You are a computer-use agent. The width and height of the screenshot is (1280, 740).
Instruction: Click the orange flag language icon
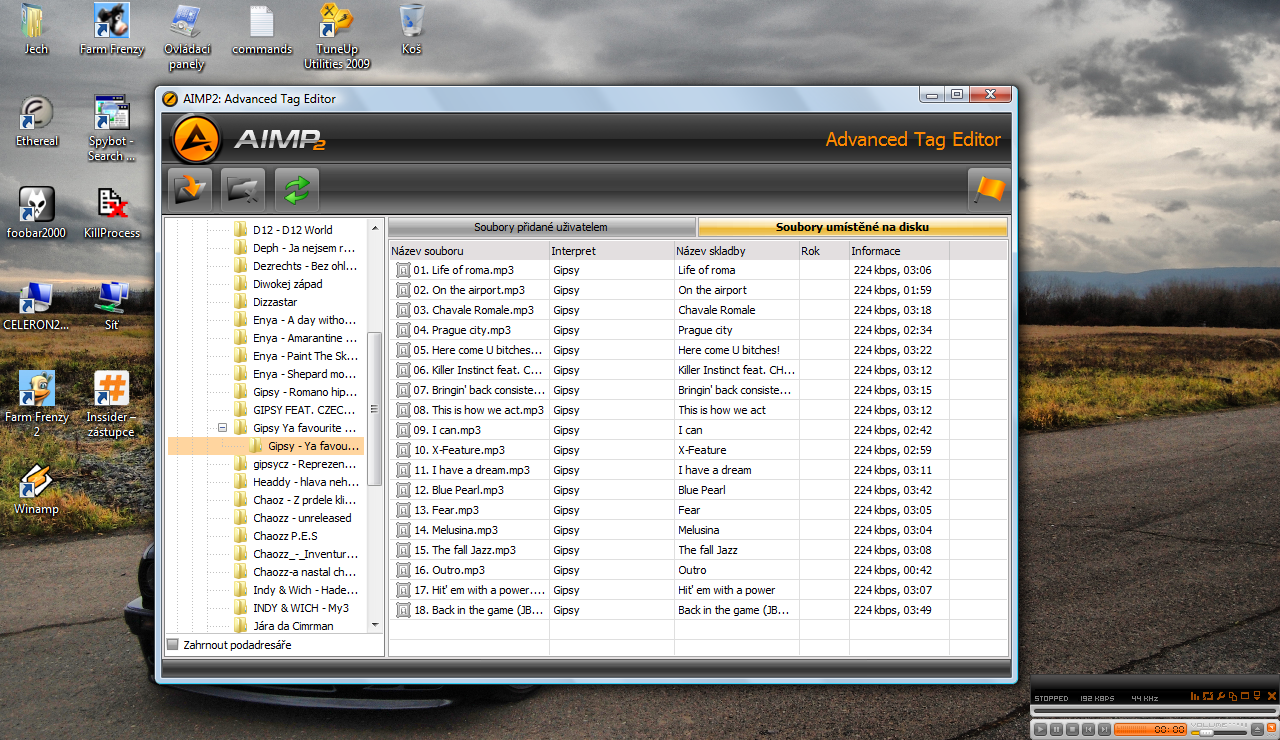point(989,188)
